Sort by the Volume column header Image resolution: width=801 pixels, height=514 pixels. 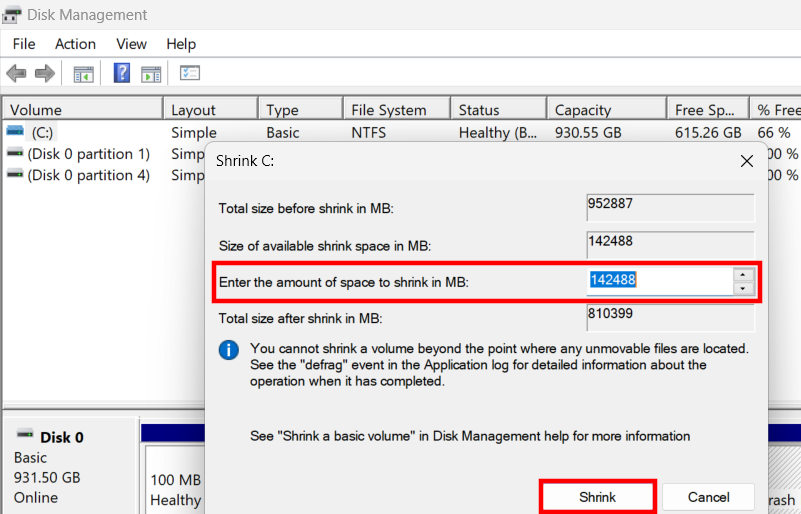click(x=36, y=110)
